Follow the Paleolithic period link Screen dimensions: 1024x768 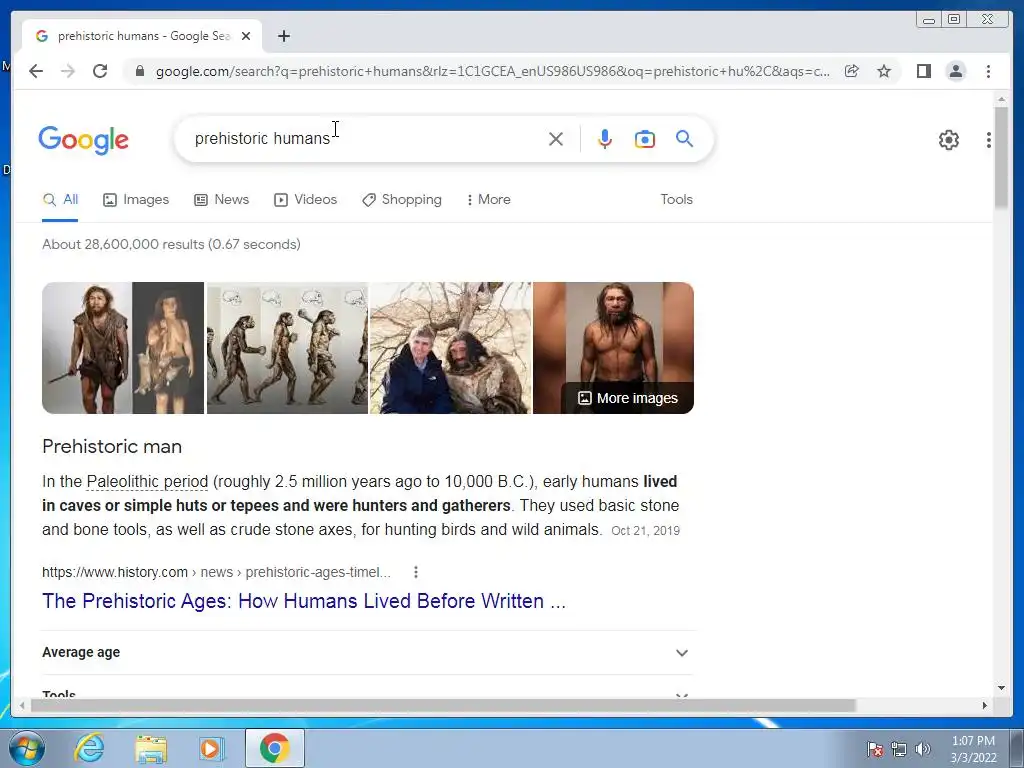147,482
